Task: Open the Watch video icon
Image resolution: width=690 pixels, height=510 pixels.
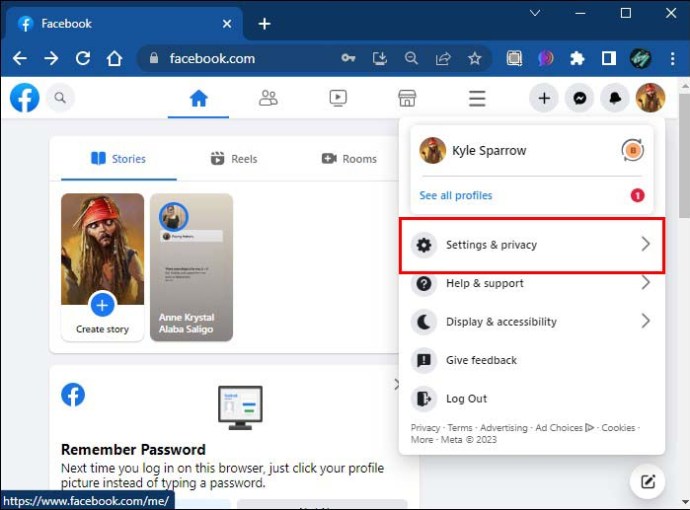Action: [x=338, y=98]
